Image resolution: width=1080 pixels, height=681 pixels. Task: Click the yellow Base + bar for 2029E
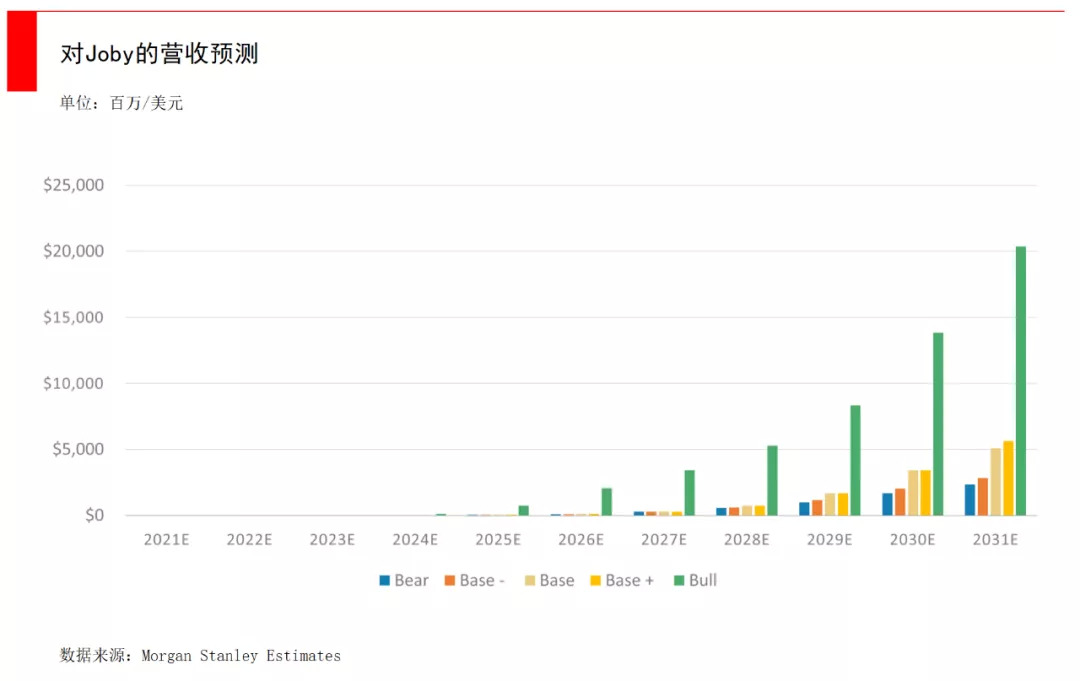pyautogui.click(x=843, y=504)
